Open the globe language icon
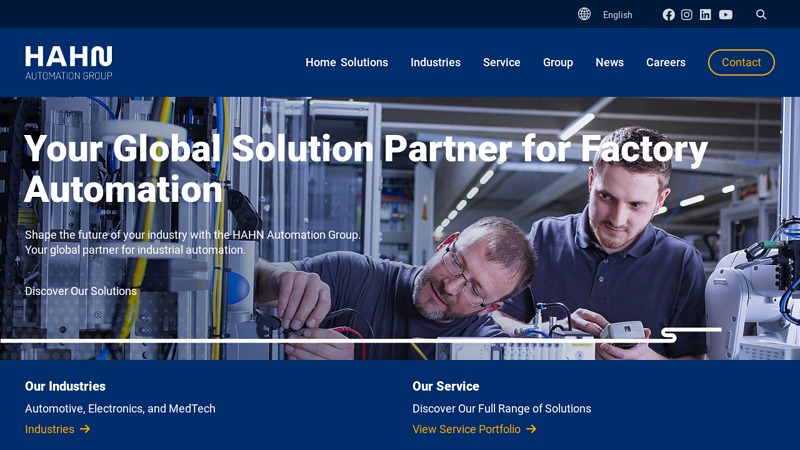This screenshot has width=800, height=450. tap(584, 14)
